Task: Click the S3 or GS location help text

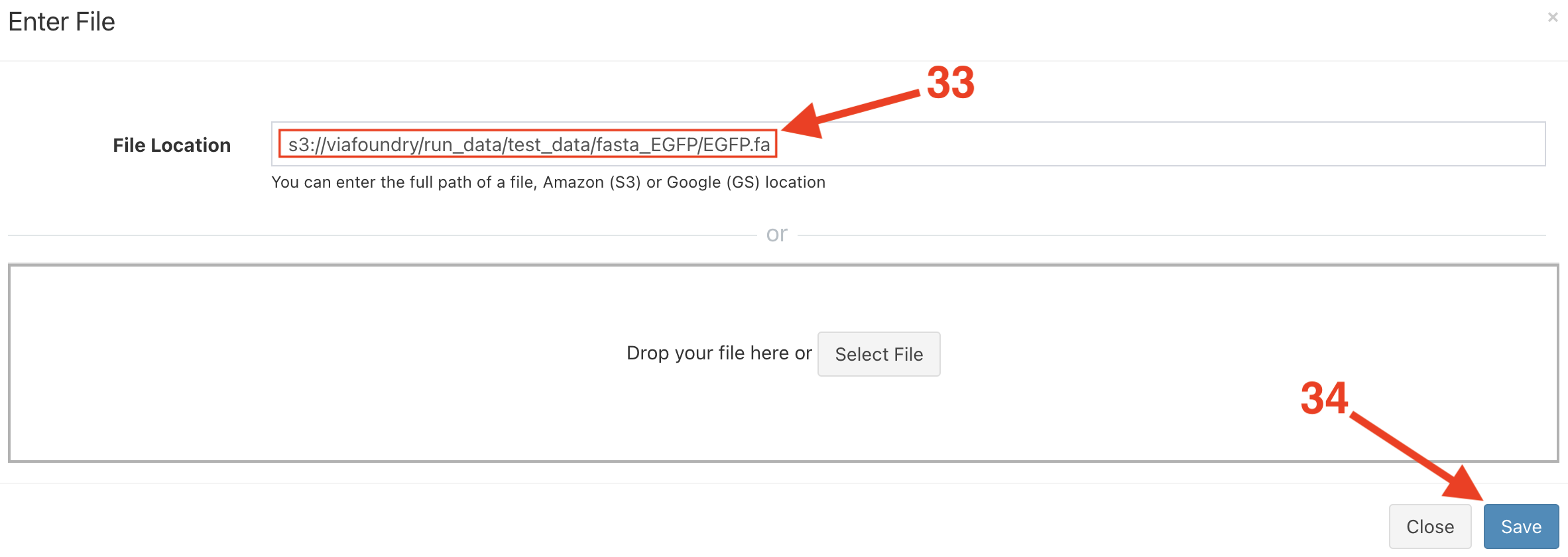Action: 548,182
